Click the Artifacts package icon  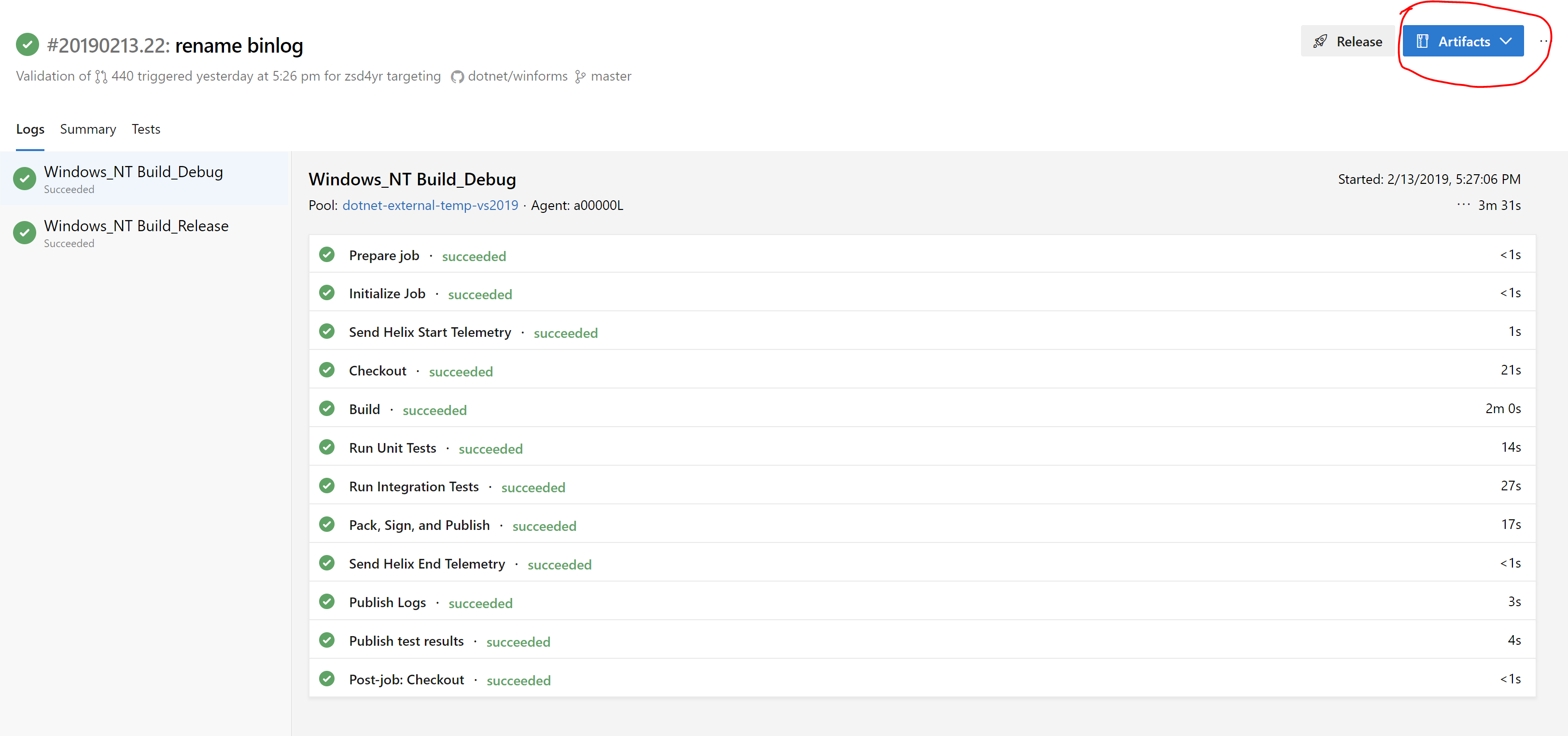pyautogui.click(x=1422, y=42)
